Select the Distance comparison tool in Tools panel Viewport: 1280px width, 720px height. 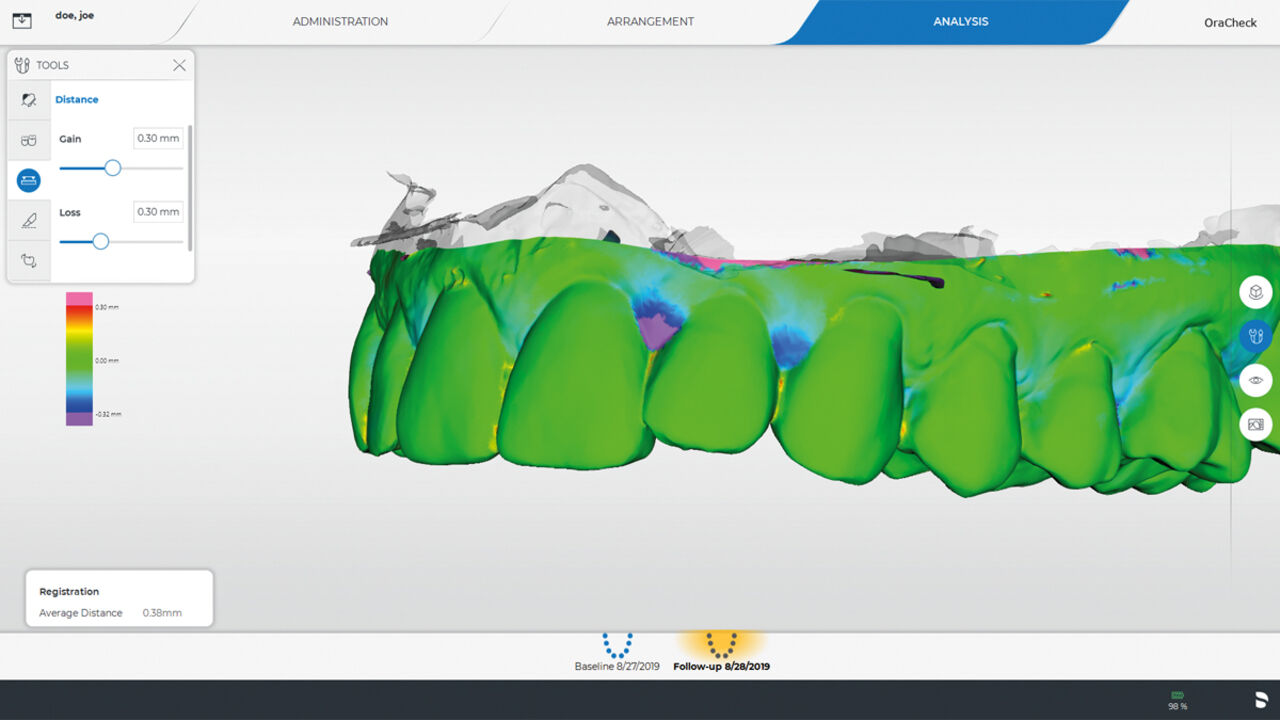pyautogui.click(x=28, y=180)
